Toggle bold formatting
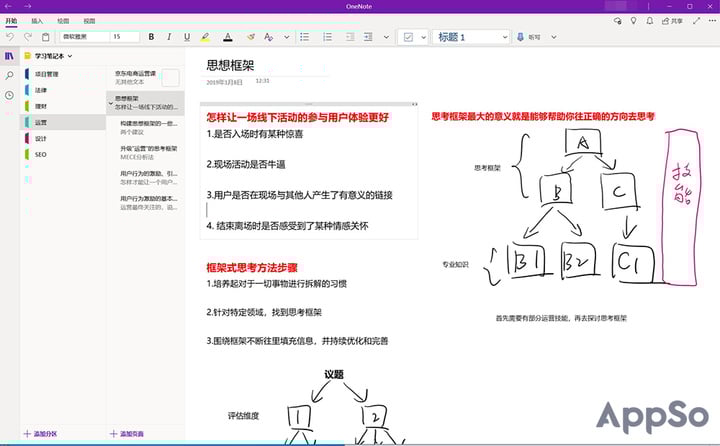 (x=151, y=37)
